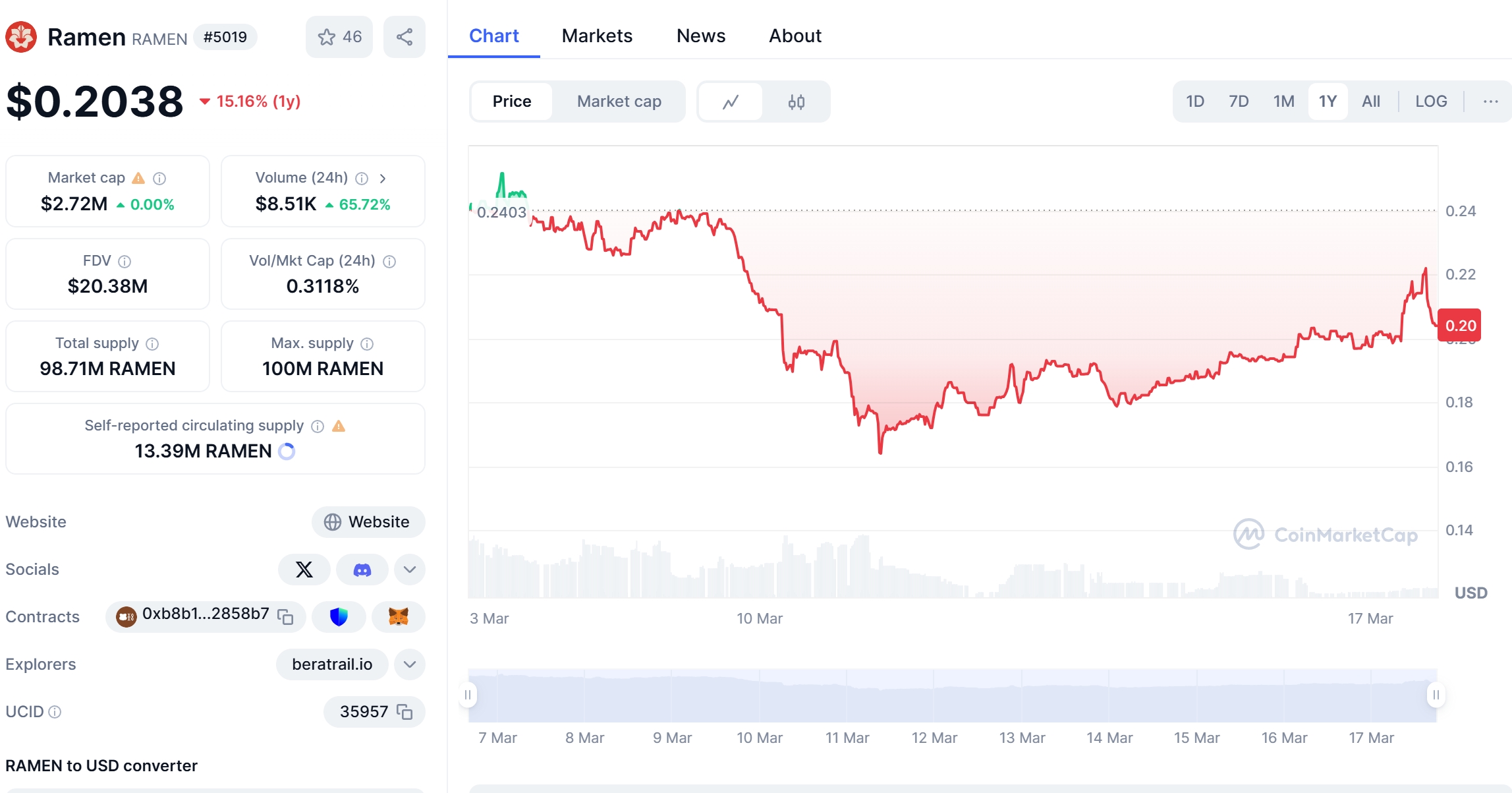Open the UCID info icon
The height and width of the screenshot is (793, 1512).
tap(55, 712)
